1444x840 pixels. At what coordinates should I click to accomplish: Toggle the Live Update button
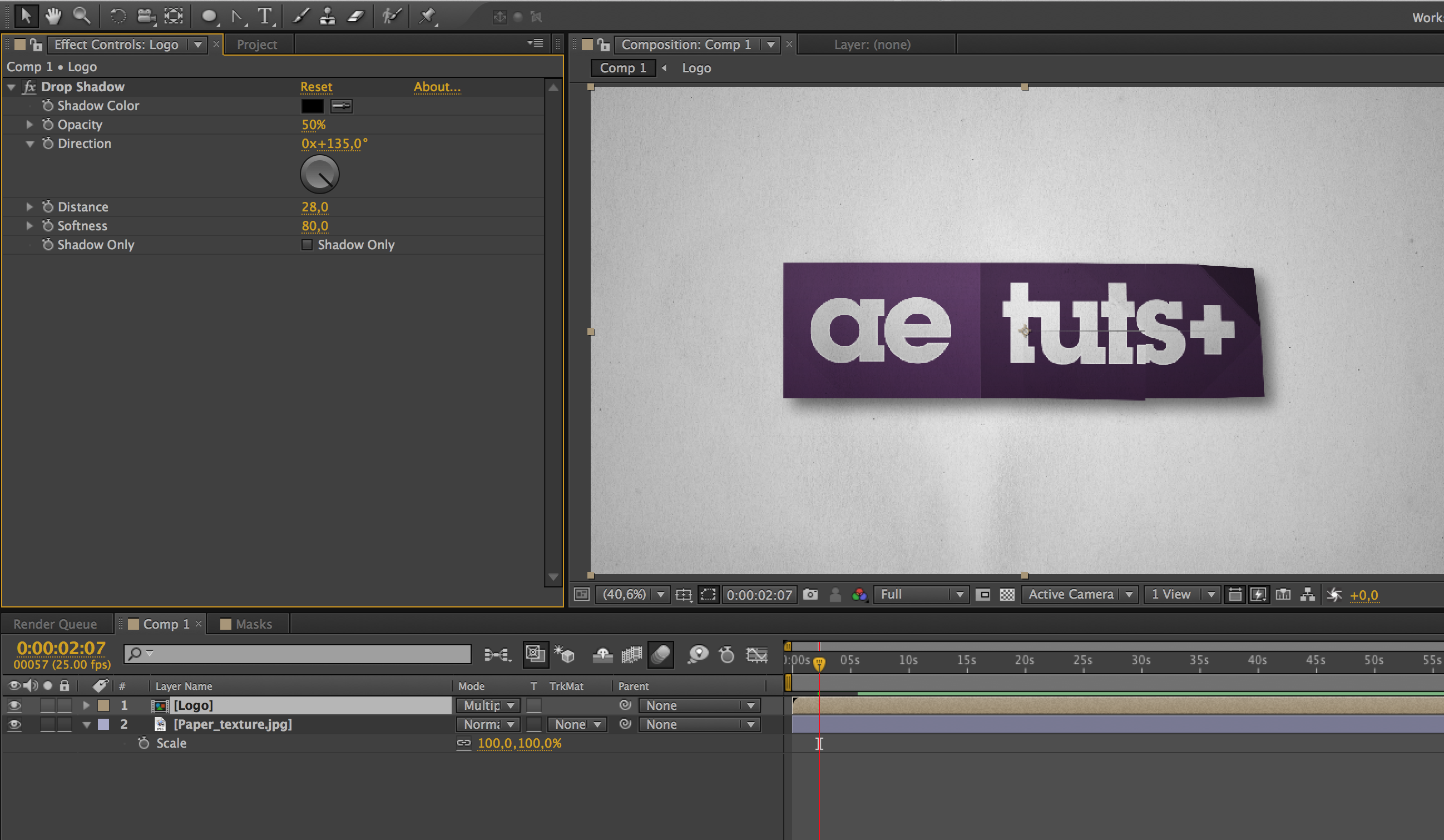(x=536, y=654)
